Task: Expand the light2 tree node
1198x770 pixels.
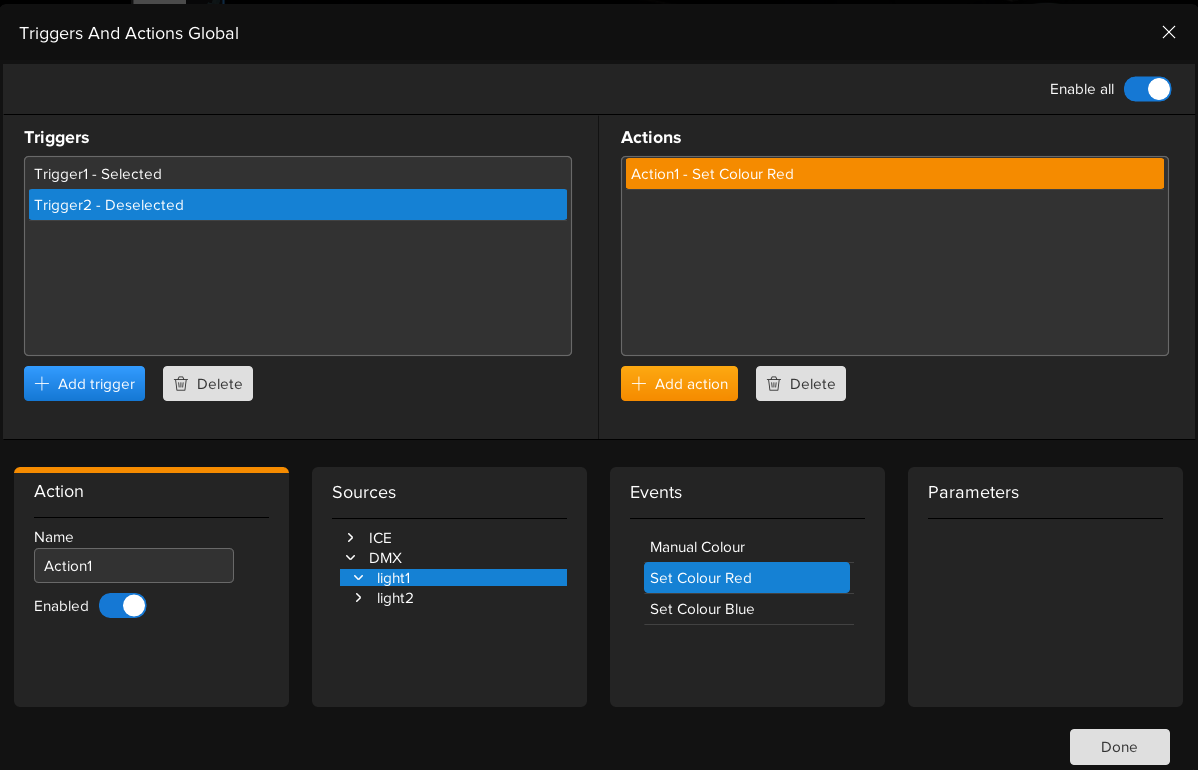Action: pyautogui.click(x=358, y=598)
